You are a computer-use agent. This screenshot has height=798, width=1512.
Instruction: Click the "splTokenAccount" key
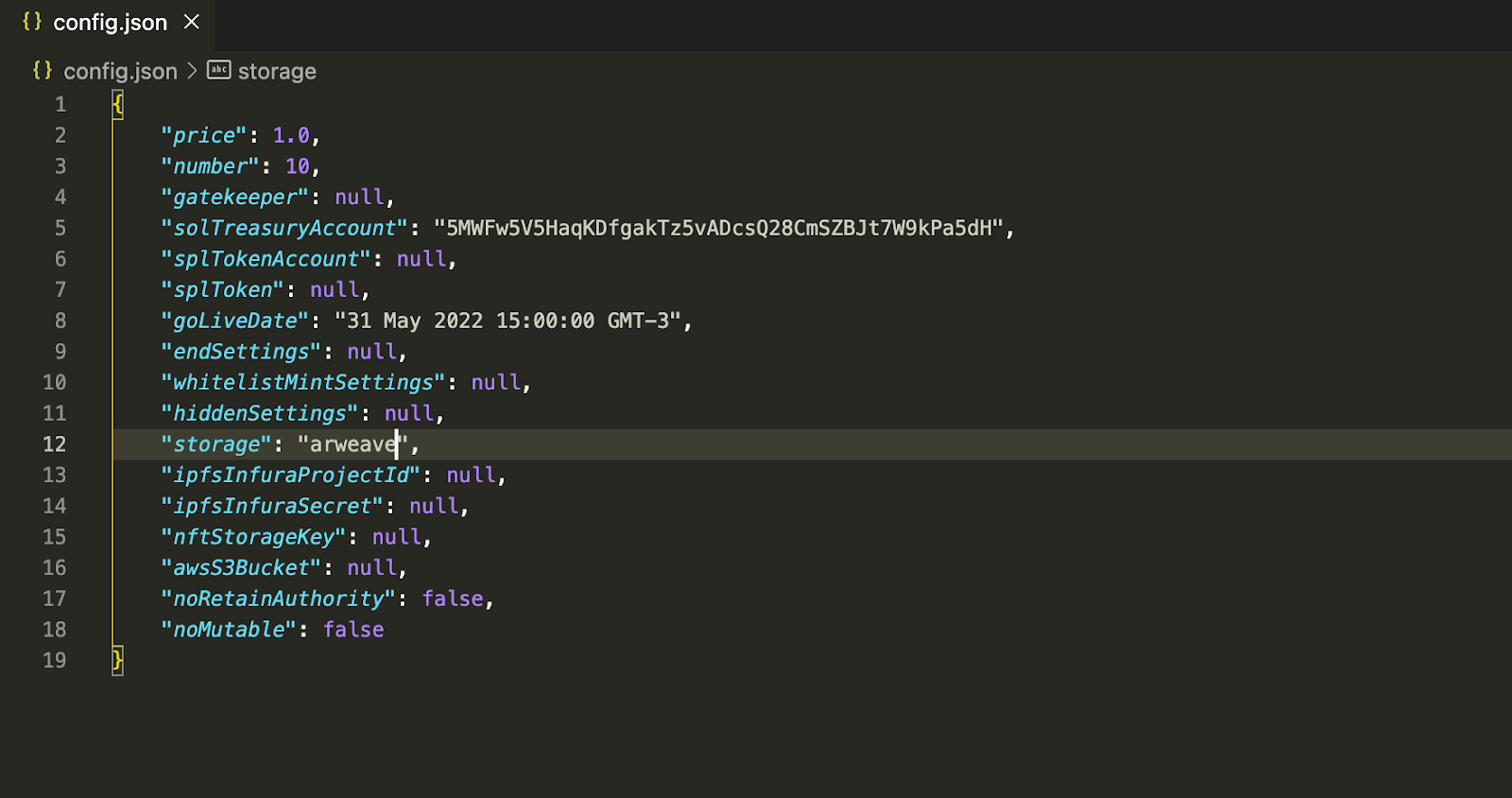(266, 259)
